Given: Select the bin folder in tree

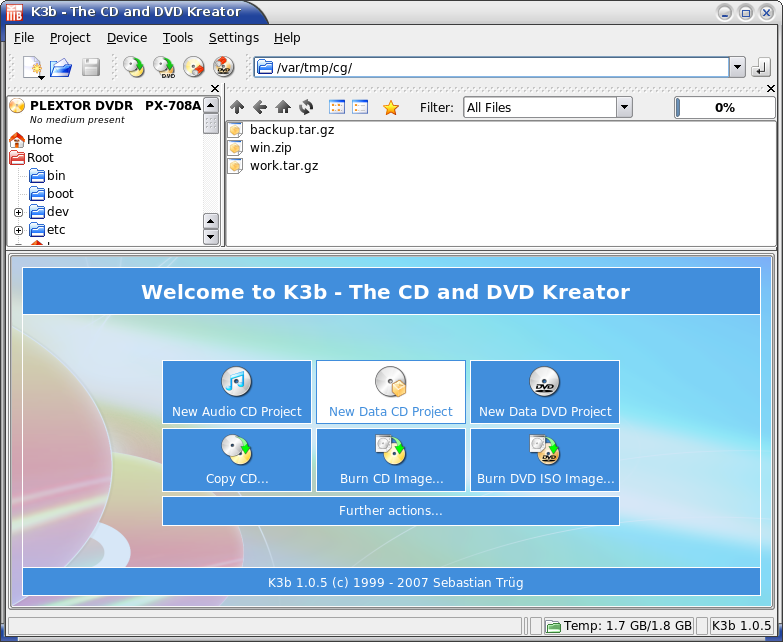Looking at the screenshot, I should pyautogui.click(x=47, y=176).
